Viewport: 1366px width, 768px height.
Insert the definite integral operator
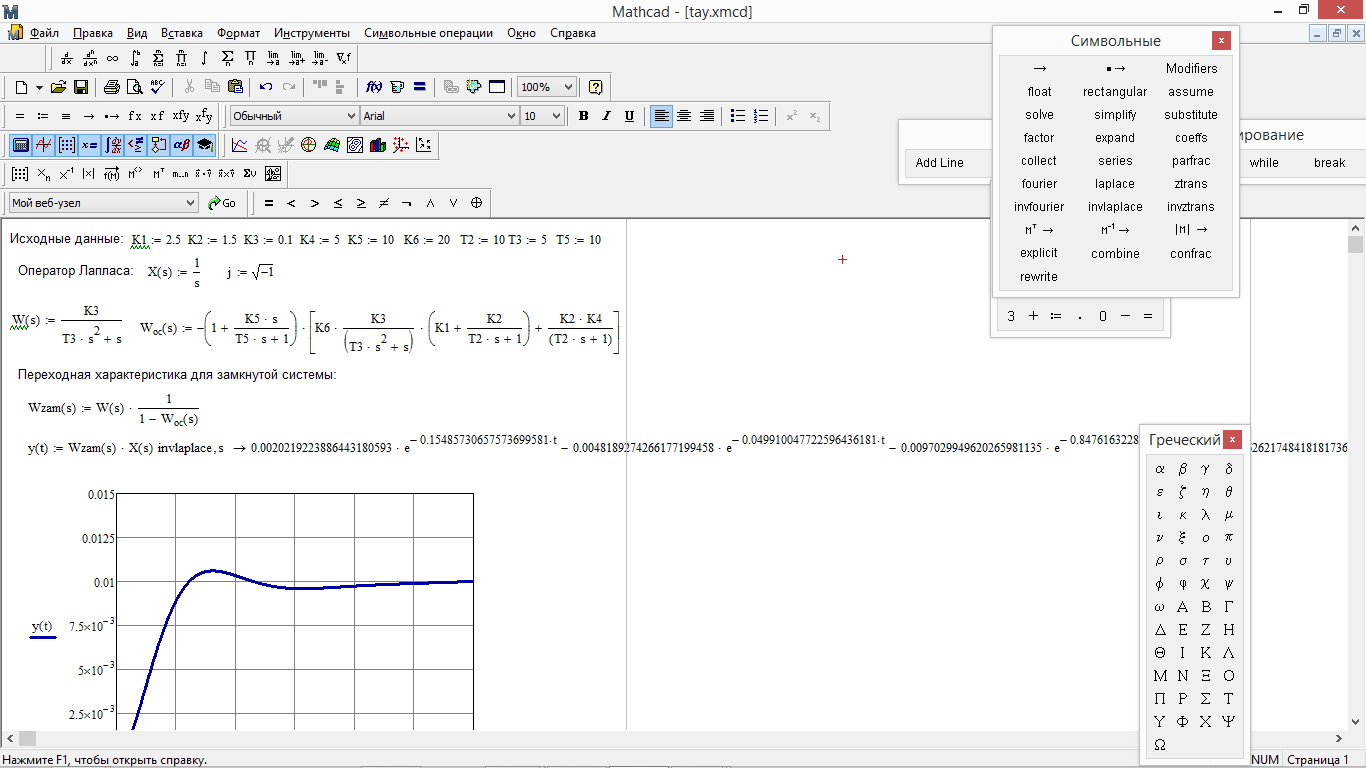(x=134, y=58)
